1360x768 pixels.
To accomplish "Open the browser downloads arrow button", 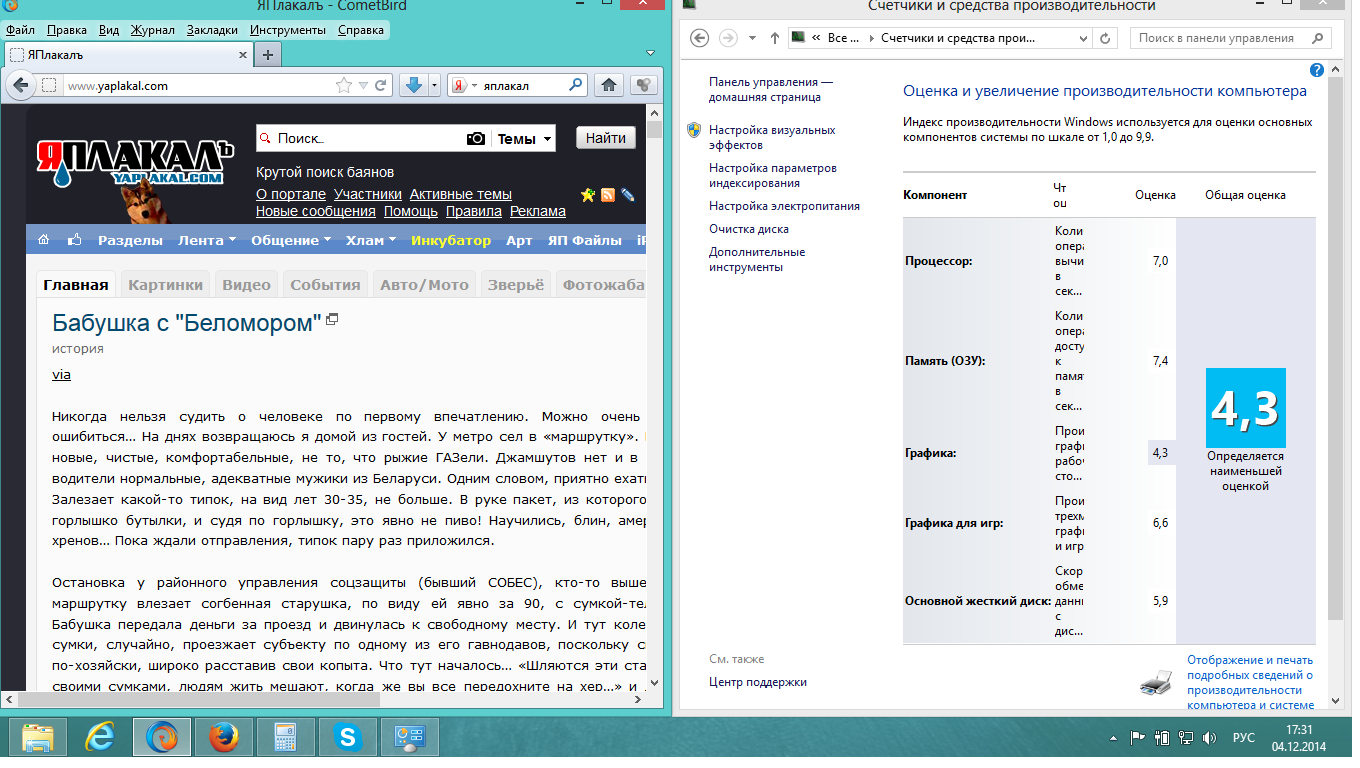I will point(413,86).
